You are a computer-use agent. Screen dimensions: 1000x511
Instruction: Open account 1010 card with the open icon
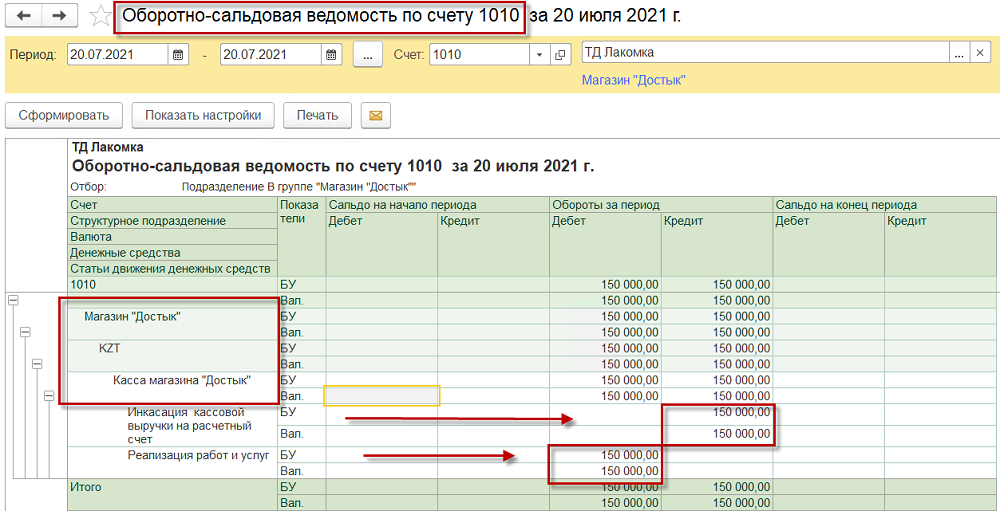(x=561, y=54)
